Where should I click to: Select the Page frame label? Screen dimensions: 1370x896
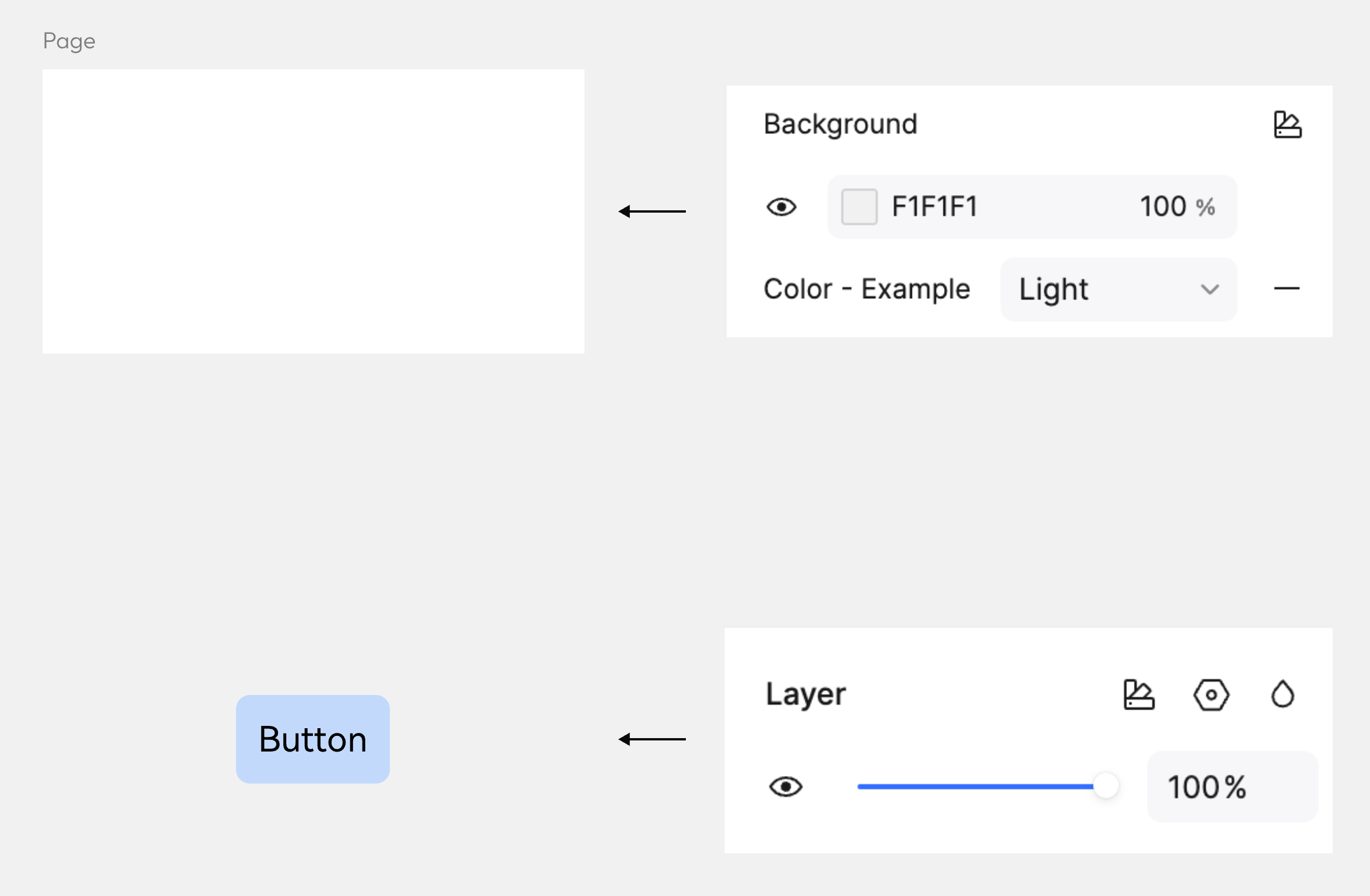click(x=69, y=41)
